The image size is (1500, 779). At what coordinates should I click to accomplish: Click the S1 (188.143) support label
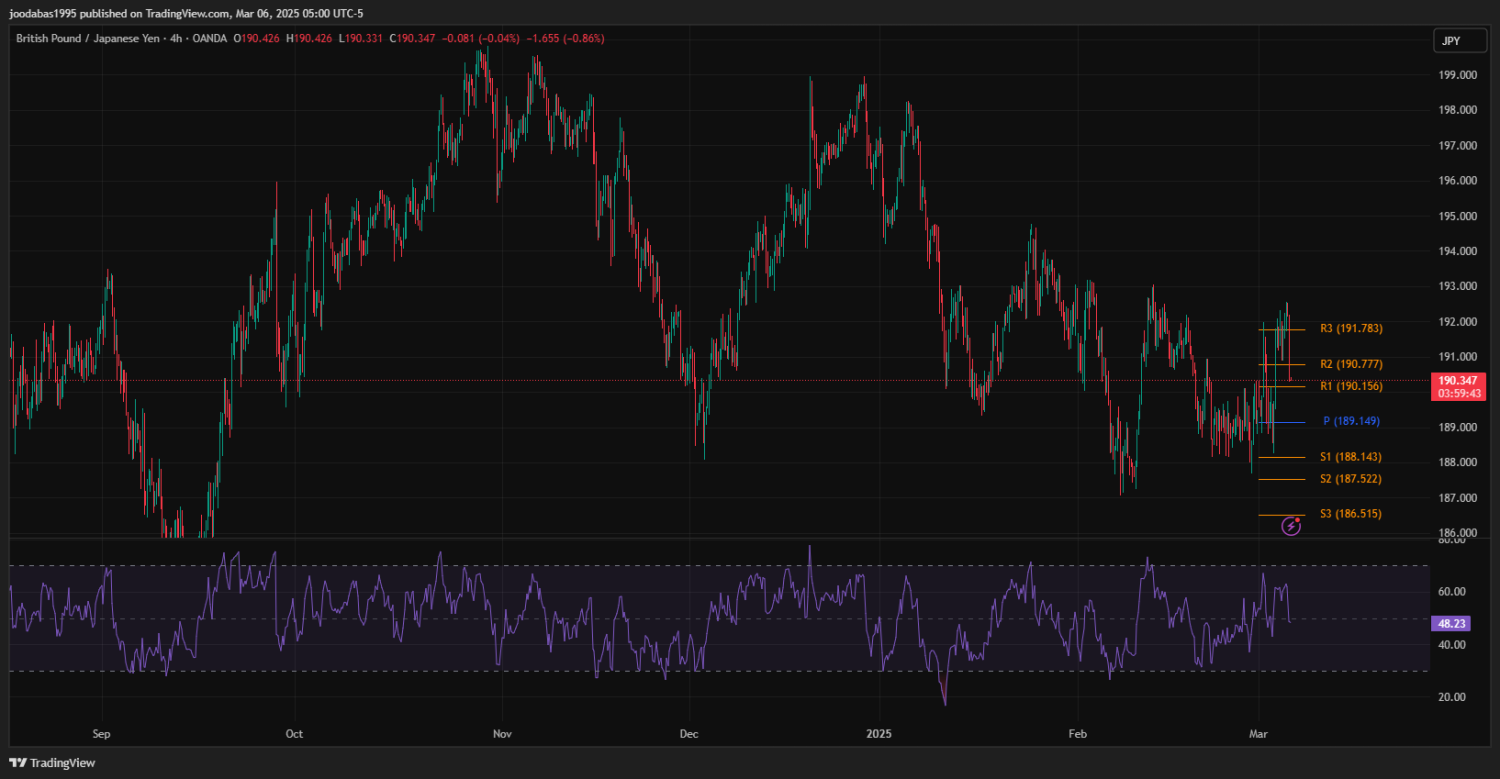click(x=1351, y=457)
